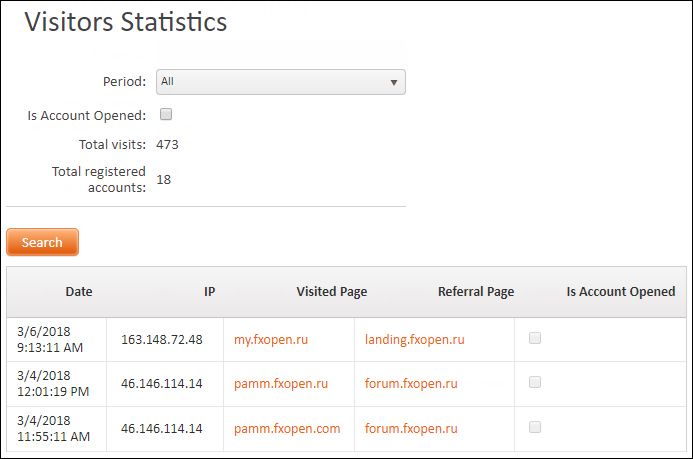Image resolution: width=693 pixels, height=459 pixels.
Task: Toggle account opened checkbox for 163.148.72.48 row
Action: (535, 338)
